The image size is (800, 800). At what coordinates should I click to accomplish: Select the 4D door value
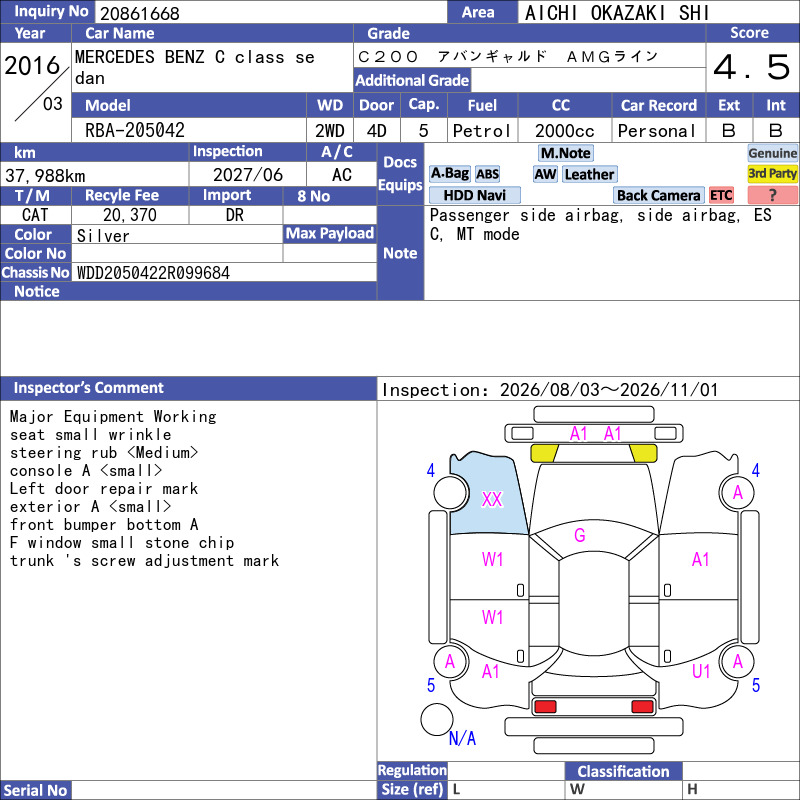click(x=377, y=131)
